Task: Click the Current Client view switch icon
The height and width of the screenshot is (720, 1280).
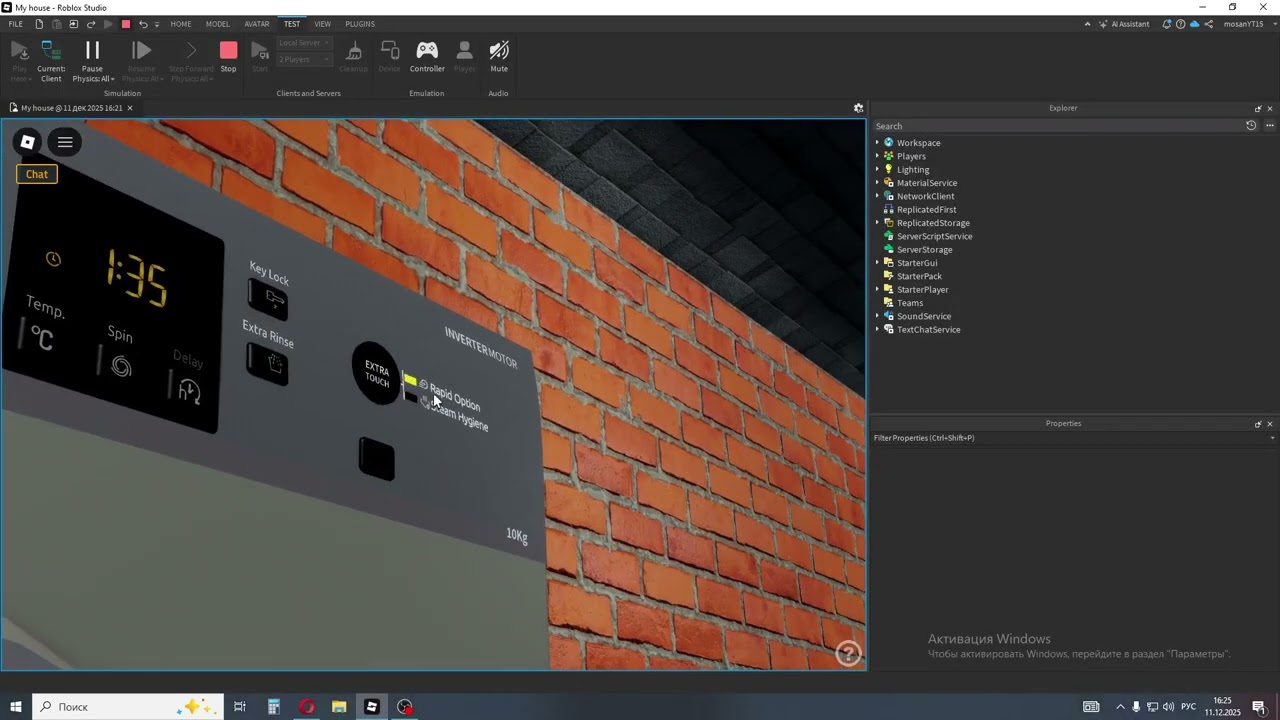Action: pyautogui.click(x=51, y=50)
